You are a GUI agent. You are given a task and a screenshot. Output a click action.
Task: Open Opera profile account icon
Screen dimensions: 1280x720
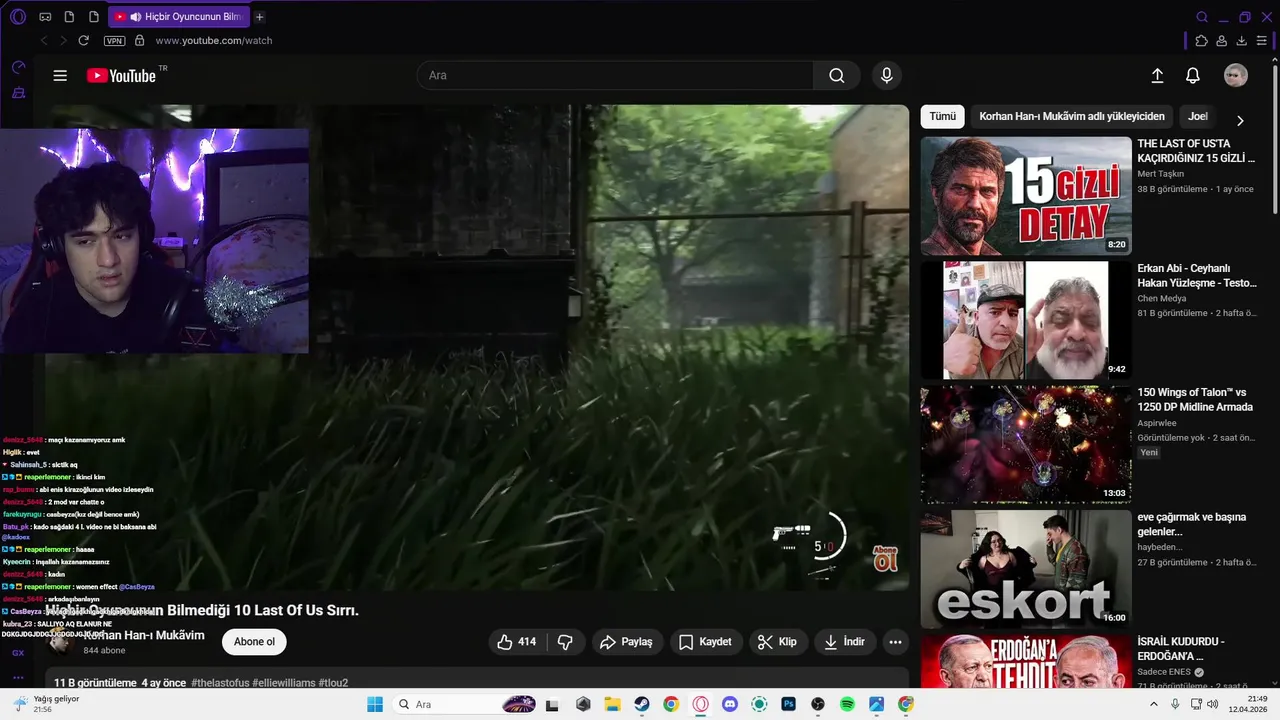click(1222, 41)
